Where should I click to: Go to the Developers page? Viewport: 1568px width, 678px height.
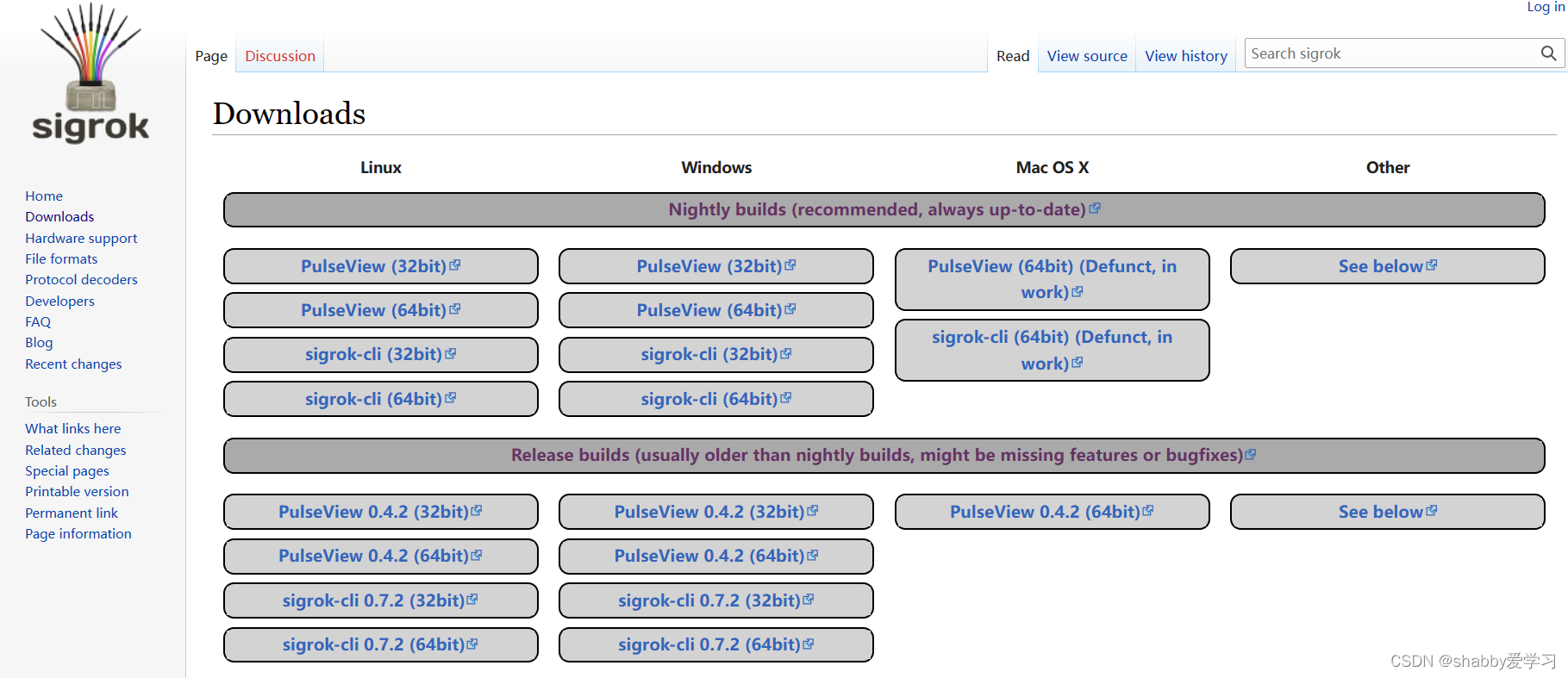(59, 302)
